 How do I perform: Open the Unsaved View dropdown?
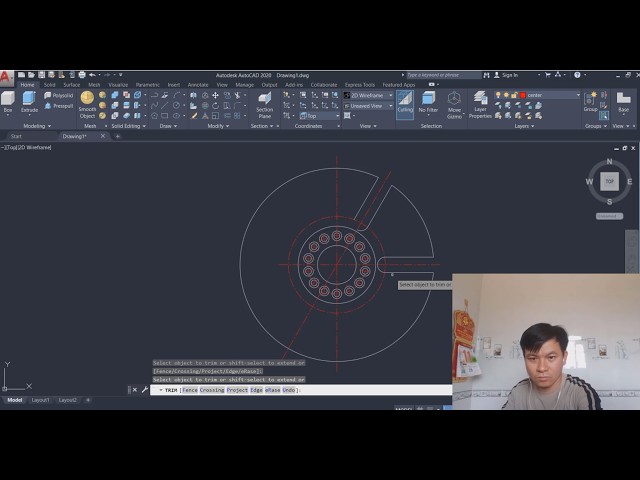coord(369,106)
